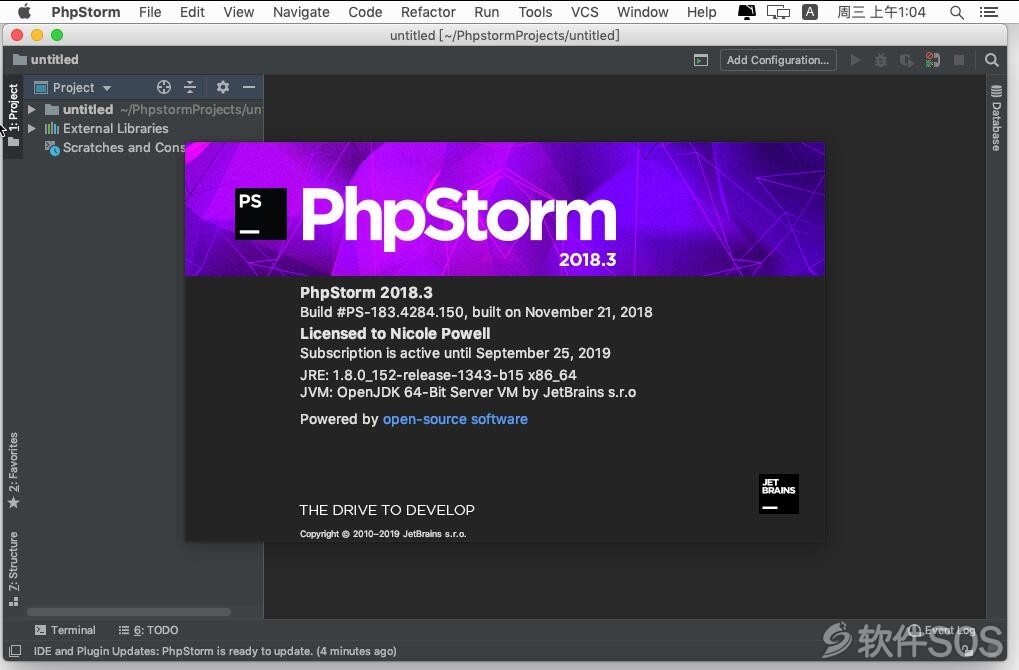This screenshot has height=670, width=1019.
Task: Open the Event Log
Action: click(x=942, y=630)
